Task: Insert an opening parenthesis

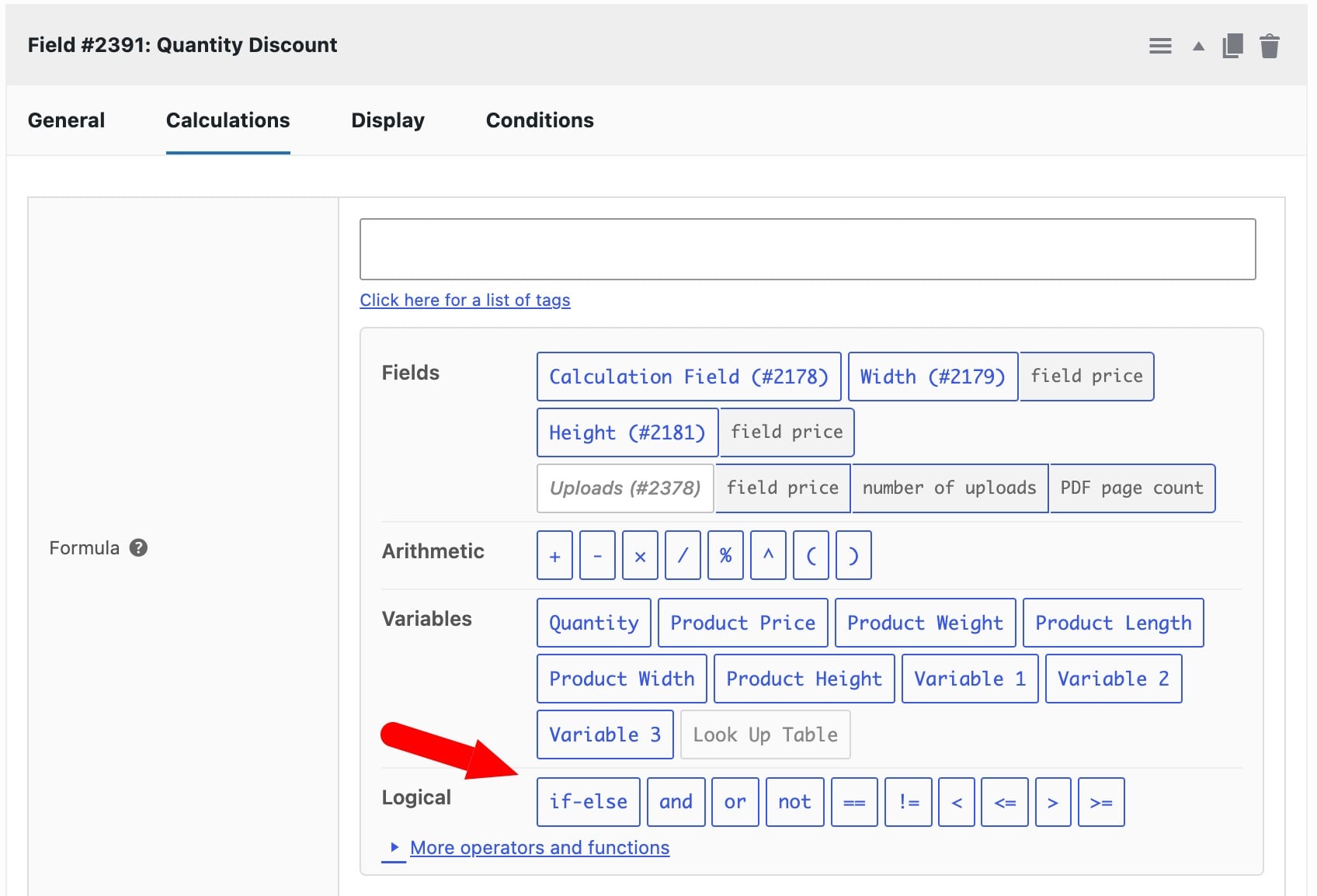Action: coord(811,555)
